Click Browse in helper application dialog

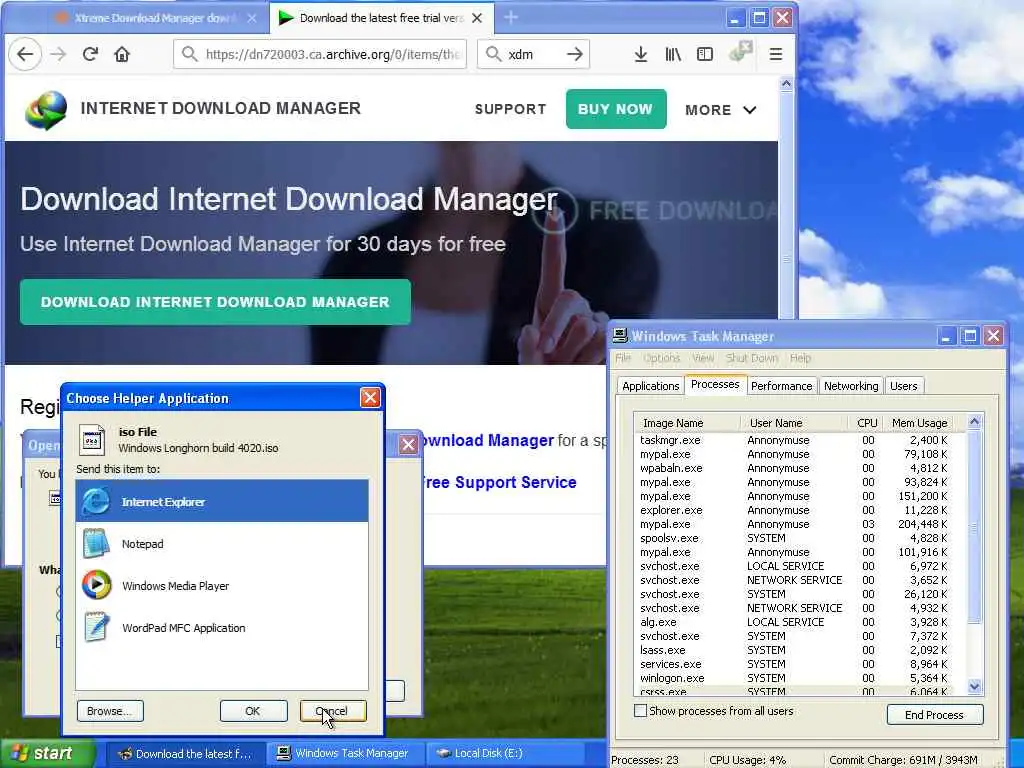110,711
